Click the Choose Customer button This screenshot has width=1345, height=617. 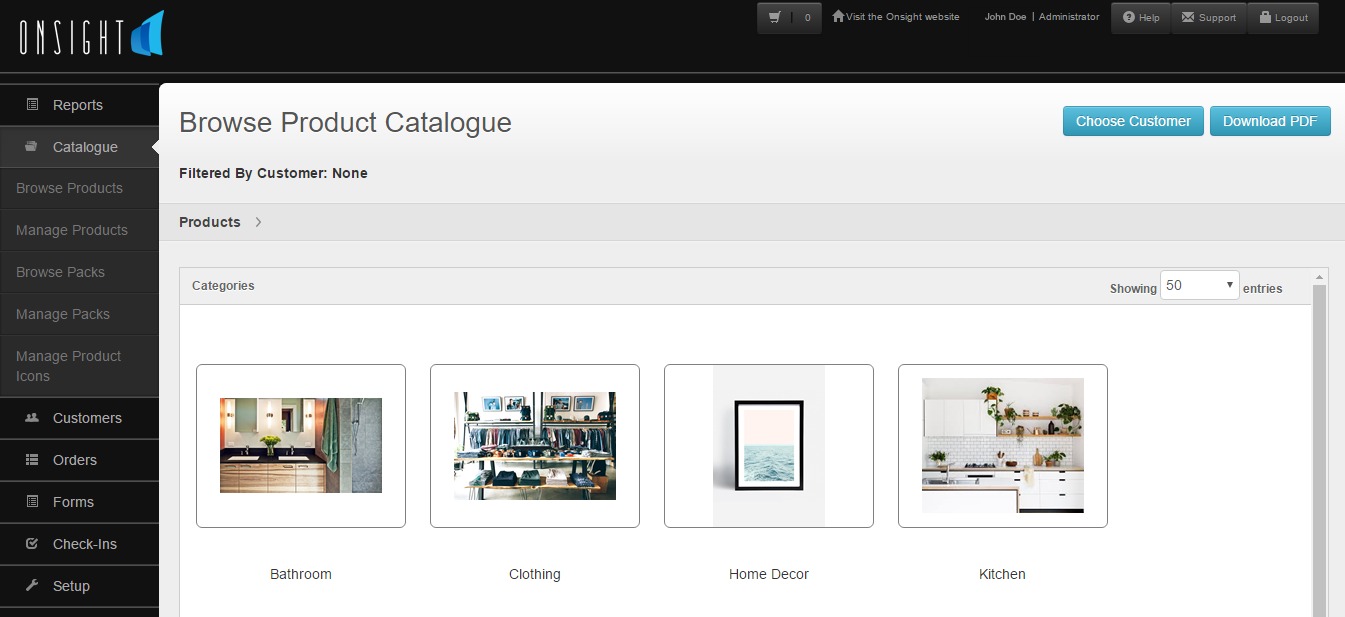pos(1133,120)
